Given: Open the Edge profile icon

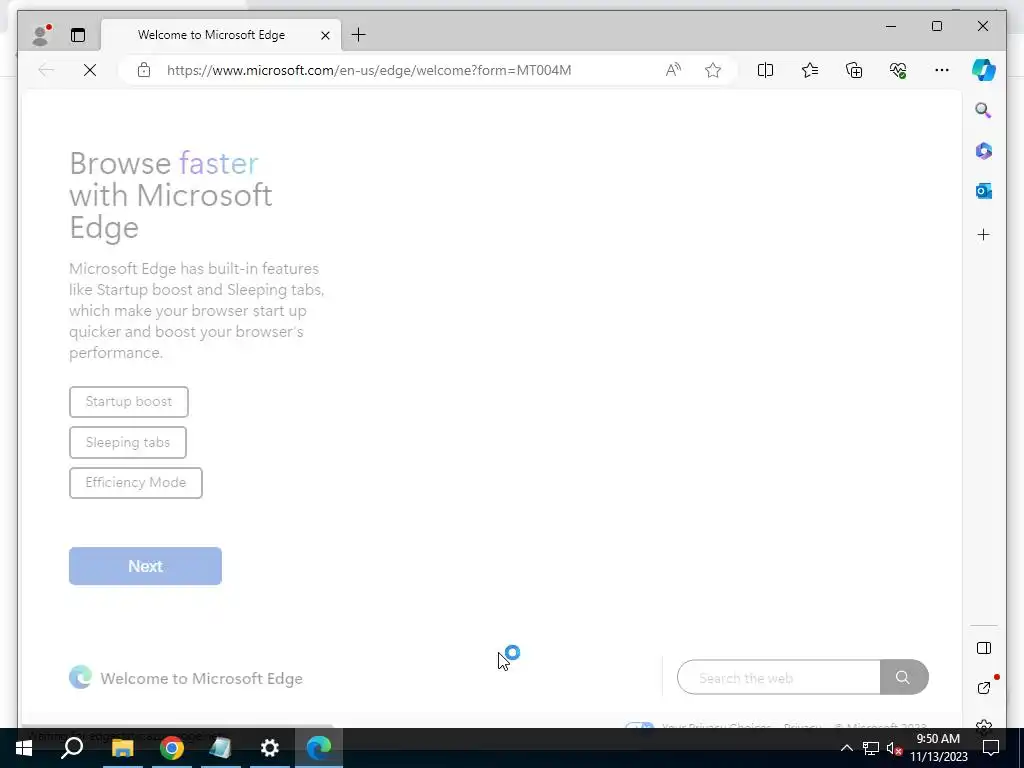Looking at the screenshot, I should 41,35.
